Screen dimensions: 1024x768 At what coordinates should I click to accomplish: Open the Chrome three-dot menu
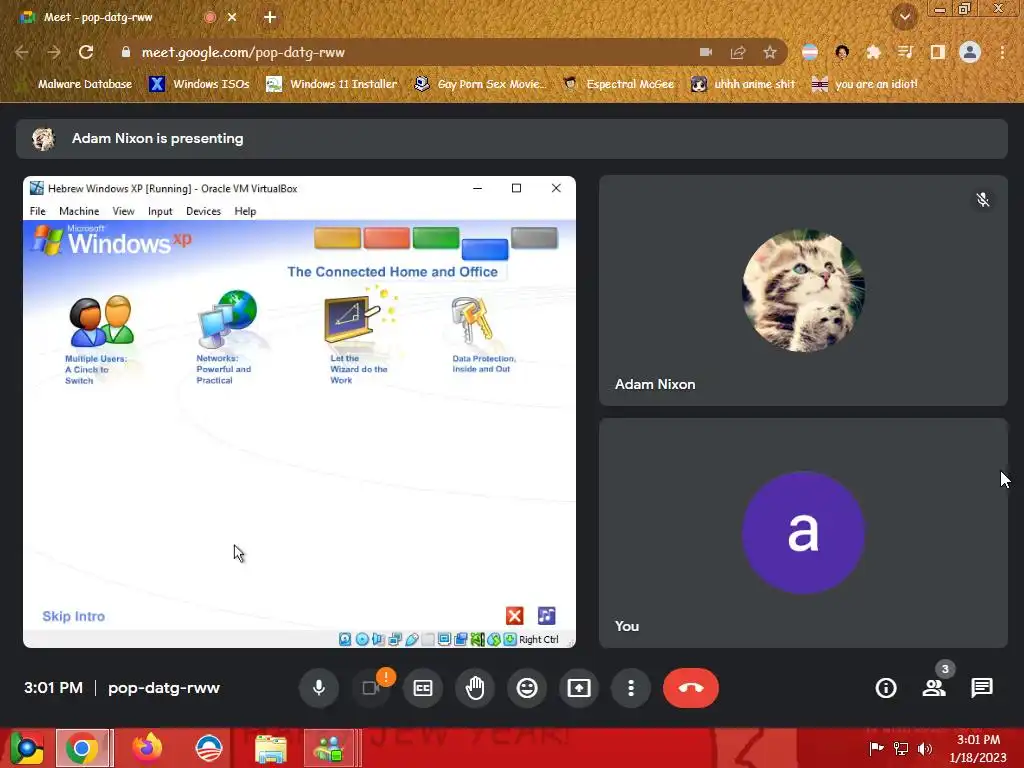click(x=1002, y=52)
